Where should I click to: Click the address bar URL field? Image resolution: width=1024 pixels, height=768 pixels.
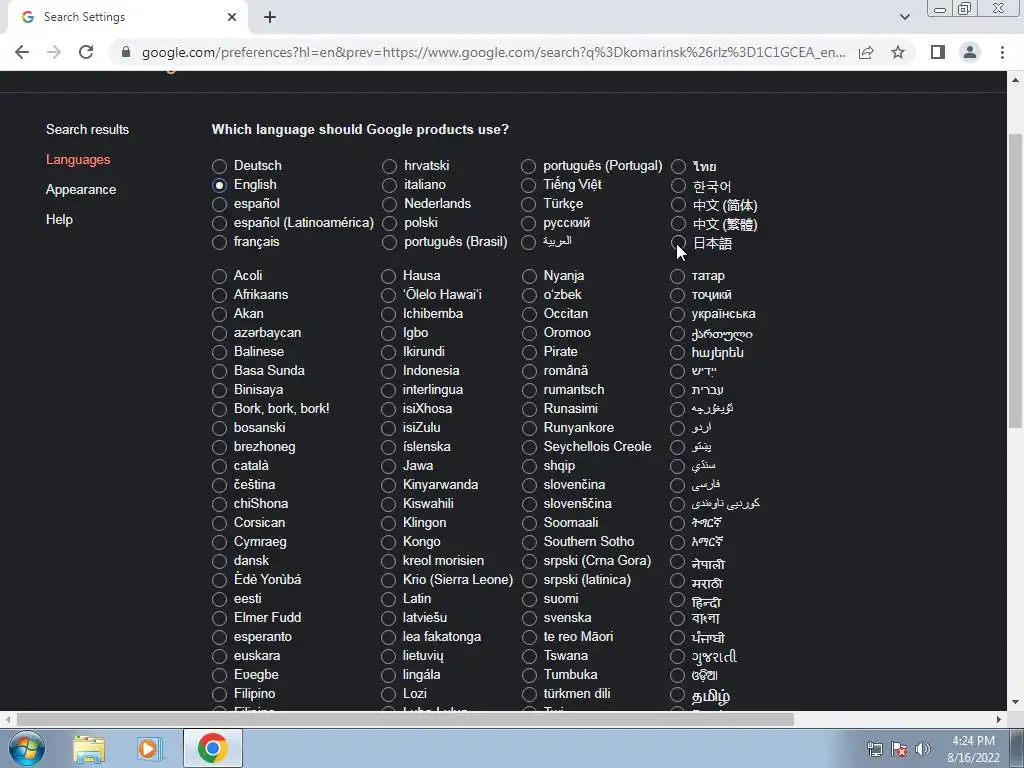[493, 52]
